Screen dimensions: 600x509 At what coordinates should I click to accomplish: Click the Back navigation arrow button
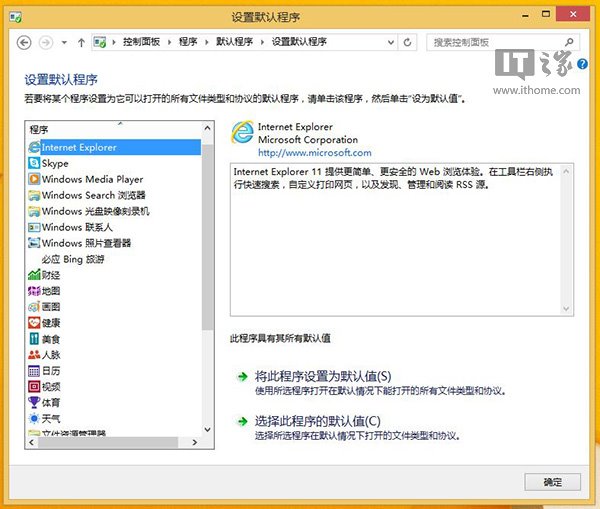(x=25, y=43)
